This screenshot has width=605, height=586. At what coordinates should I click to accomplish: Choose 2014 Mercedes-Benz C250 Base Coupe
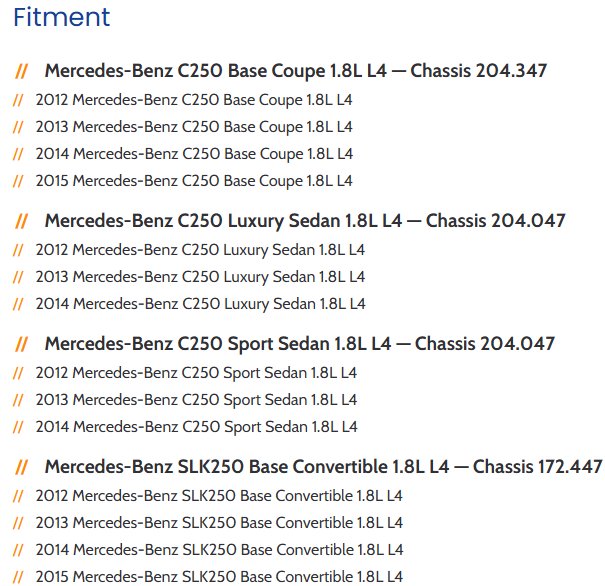194,154
